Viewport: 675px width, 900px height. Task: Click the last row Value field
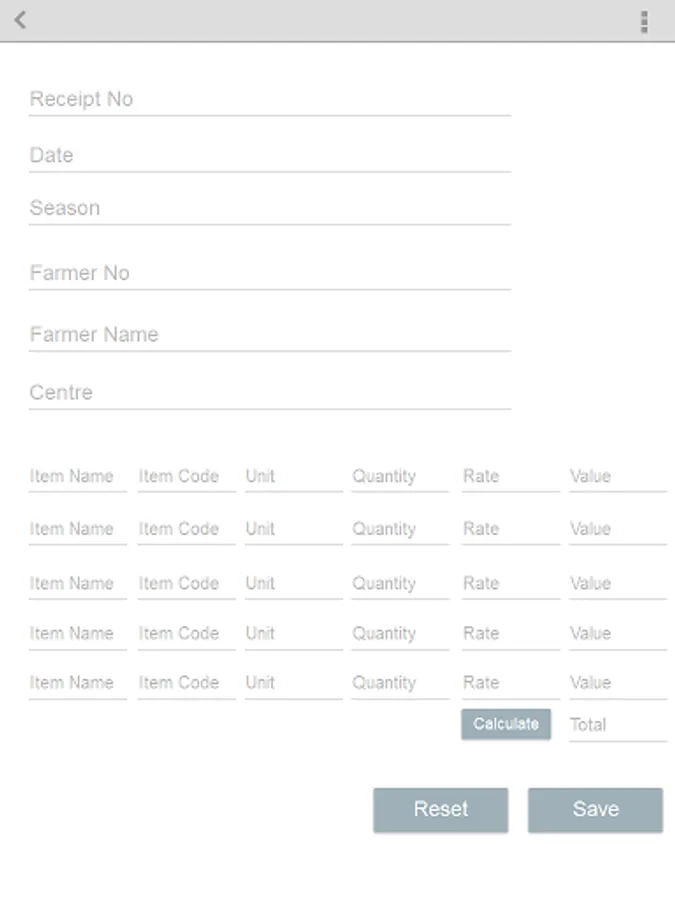click(617, 683)
